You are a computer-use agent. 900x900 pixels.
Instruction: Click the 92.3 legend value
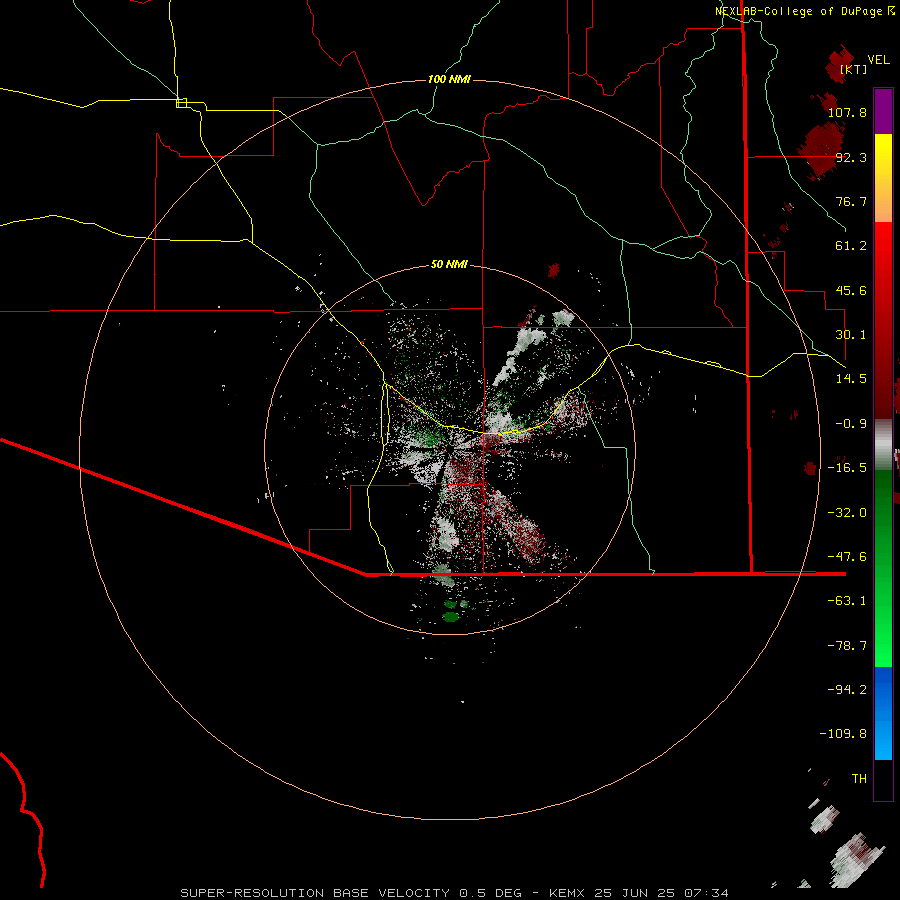[x=851, y=157]
